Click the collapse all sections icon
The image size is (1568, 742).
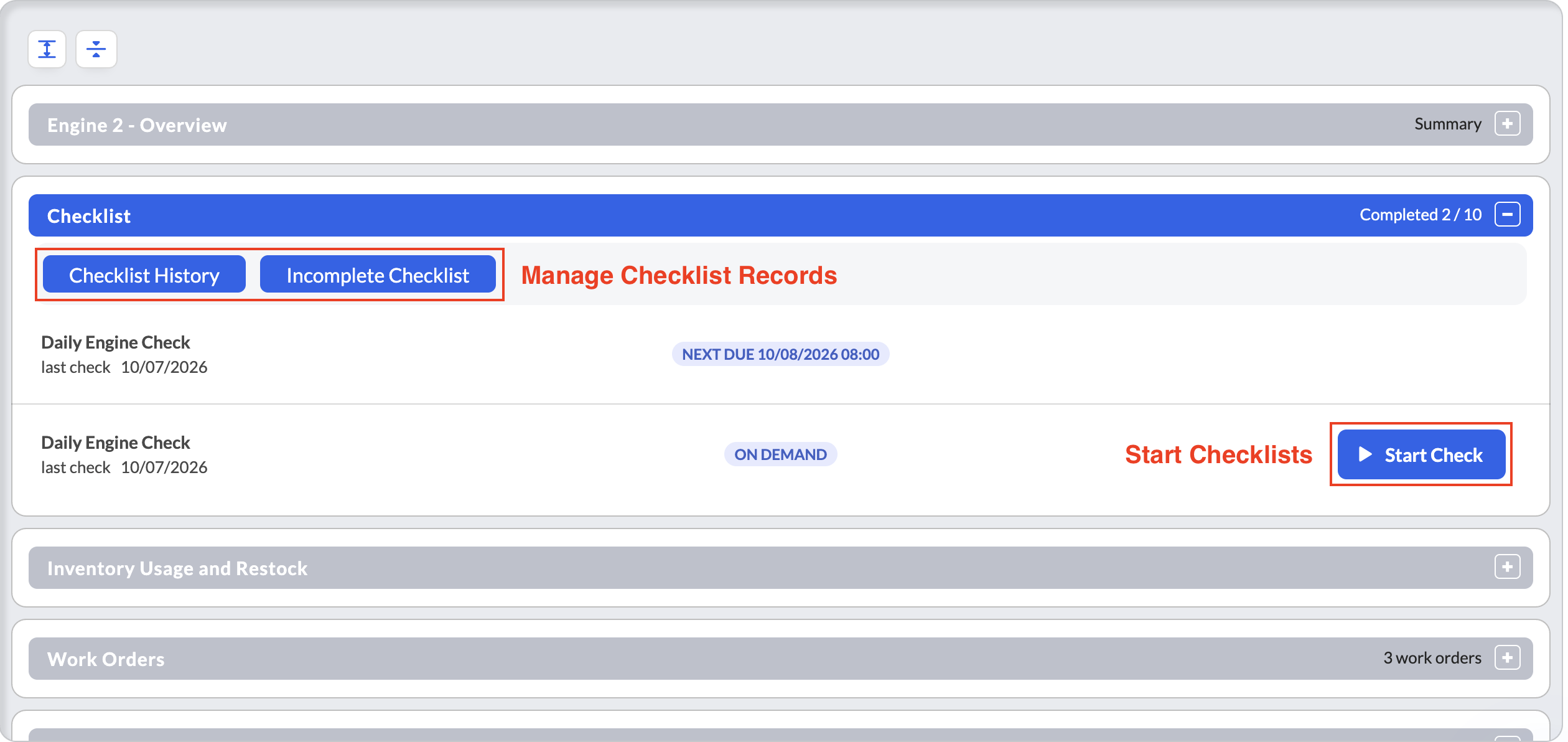coord(96,49)
